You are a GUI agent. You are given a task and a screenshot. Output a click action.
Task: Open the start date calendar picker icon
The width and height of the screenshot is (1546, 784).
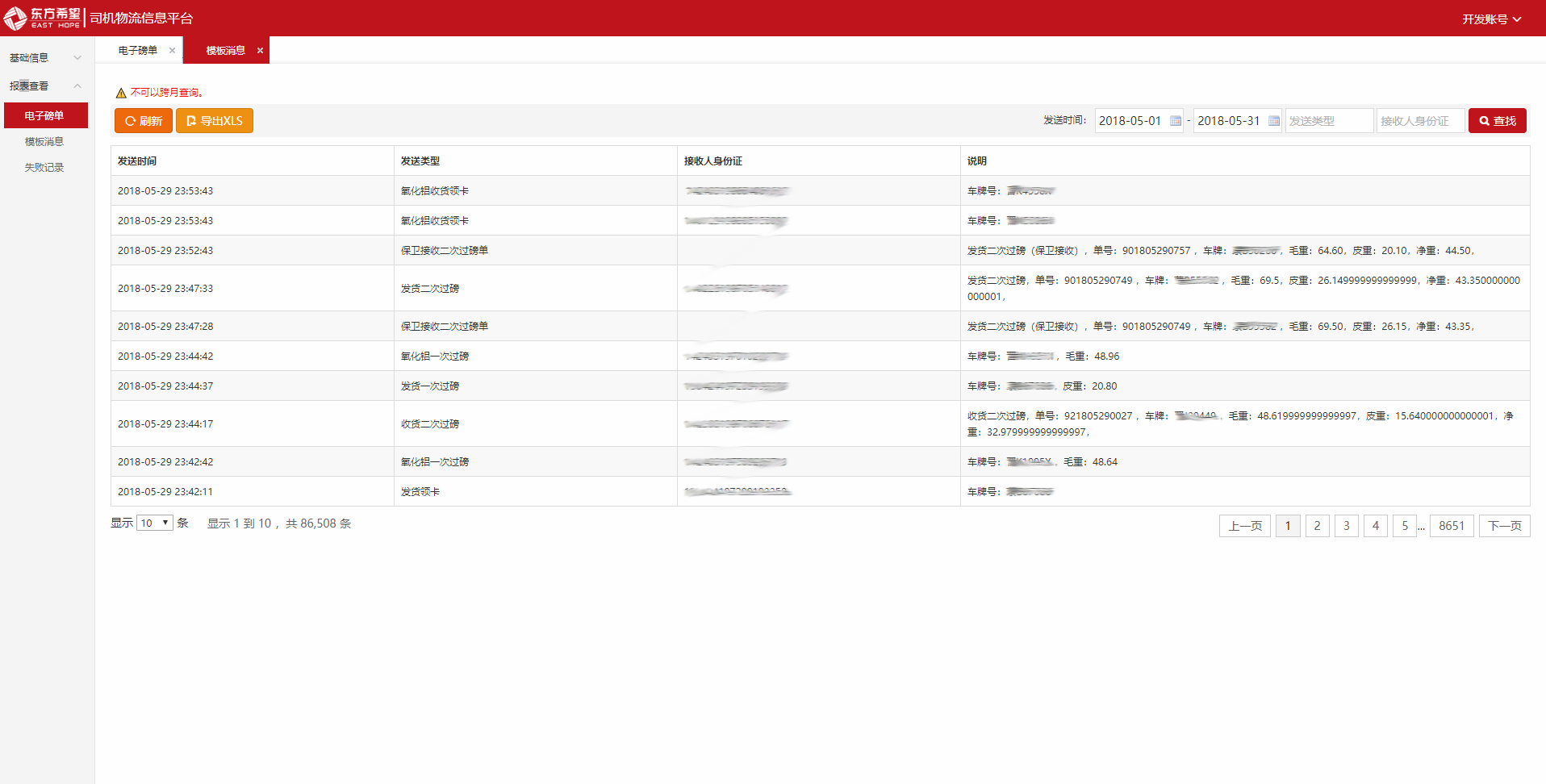point(1175,121)
